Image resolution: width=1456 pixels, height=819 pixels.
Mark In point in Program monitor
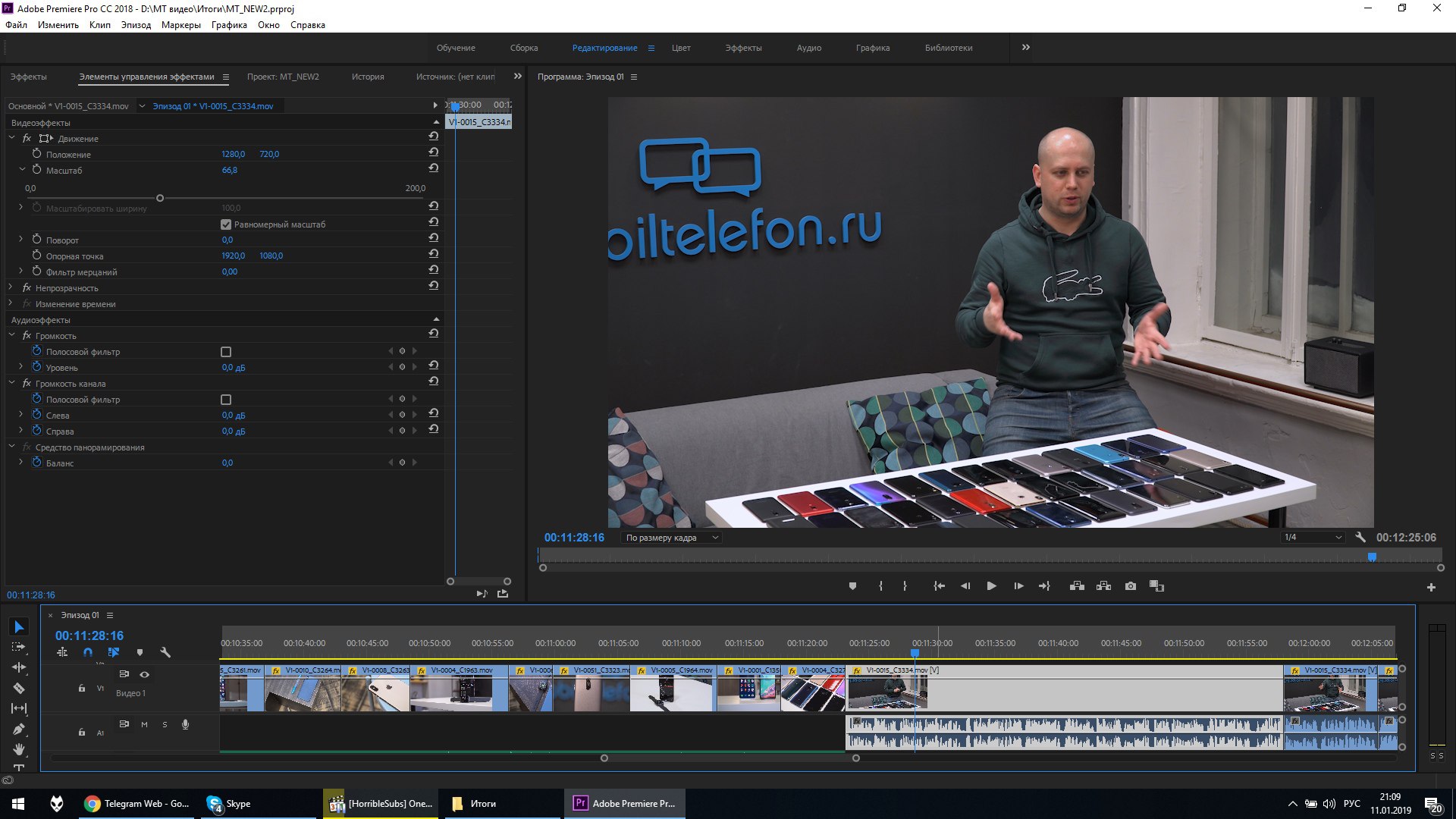[x=880, y=586]
